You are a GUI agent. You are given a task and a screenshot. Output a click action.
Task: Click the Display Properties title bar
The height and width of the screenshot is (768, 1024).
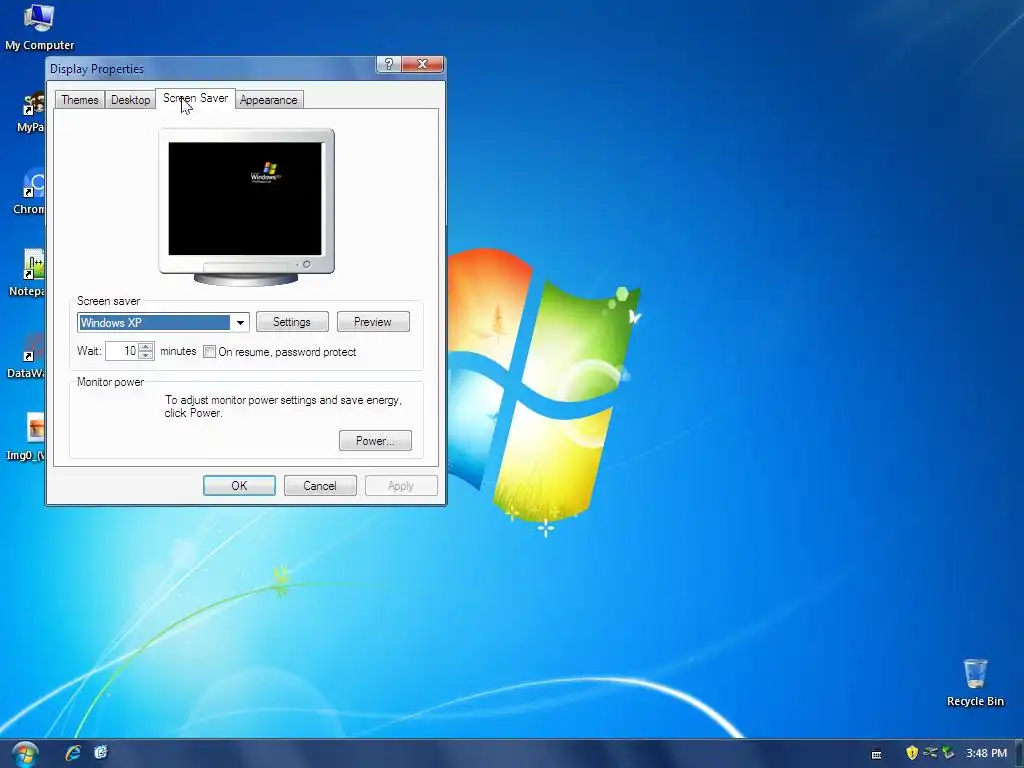pyautogui.click(x=209, y=69)
